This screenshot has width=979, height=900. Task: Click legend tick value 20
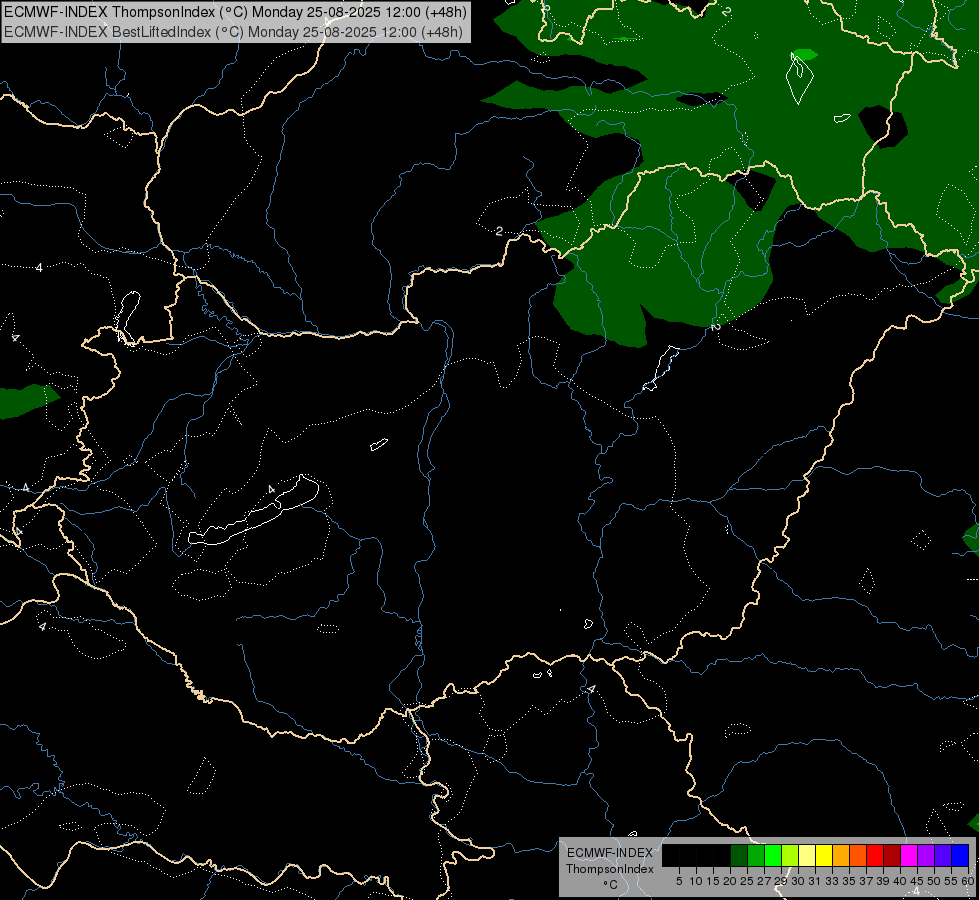click(x=730, y=881)
